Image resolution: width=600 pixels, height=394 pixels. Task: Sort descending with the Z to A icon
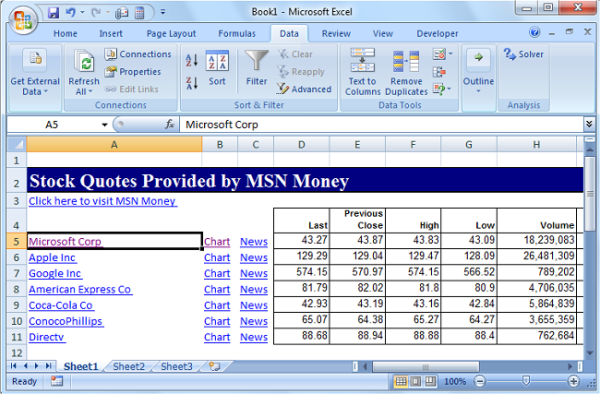(x=191, y=83)
